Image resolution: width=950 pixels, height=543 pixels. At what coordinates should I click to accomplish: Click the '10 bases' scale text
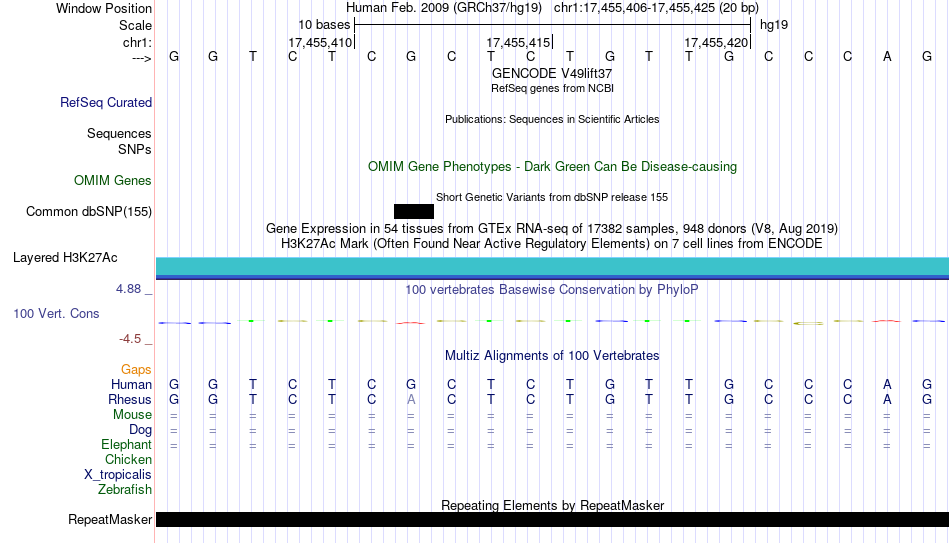324,25
